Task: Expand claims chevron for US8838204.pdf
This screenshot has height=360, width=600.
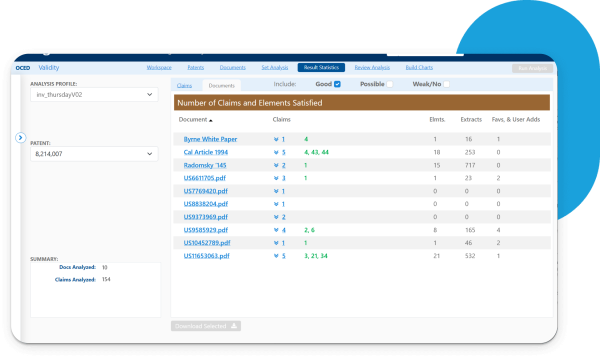Action: pos(276,204)
